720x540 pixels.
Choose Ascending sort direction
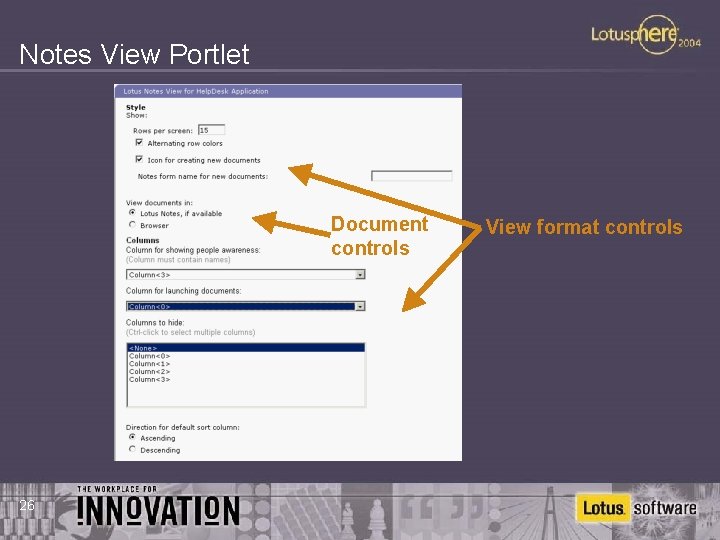tap(132, 438)
